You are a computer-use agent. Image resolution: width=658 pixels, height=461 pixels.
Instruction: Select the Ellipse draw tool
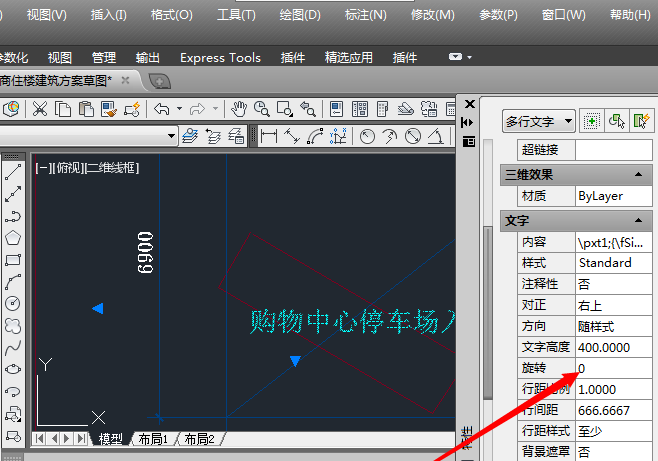tap(13, 369)
